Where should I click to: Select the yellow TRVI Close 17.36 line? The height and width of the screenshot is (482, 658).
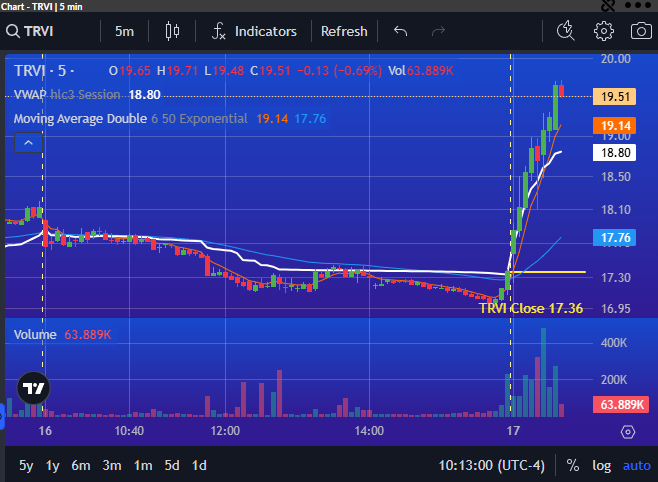click(549, 272)
